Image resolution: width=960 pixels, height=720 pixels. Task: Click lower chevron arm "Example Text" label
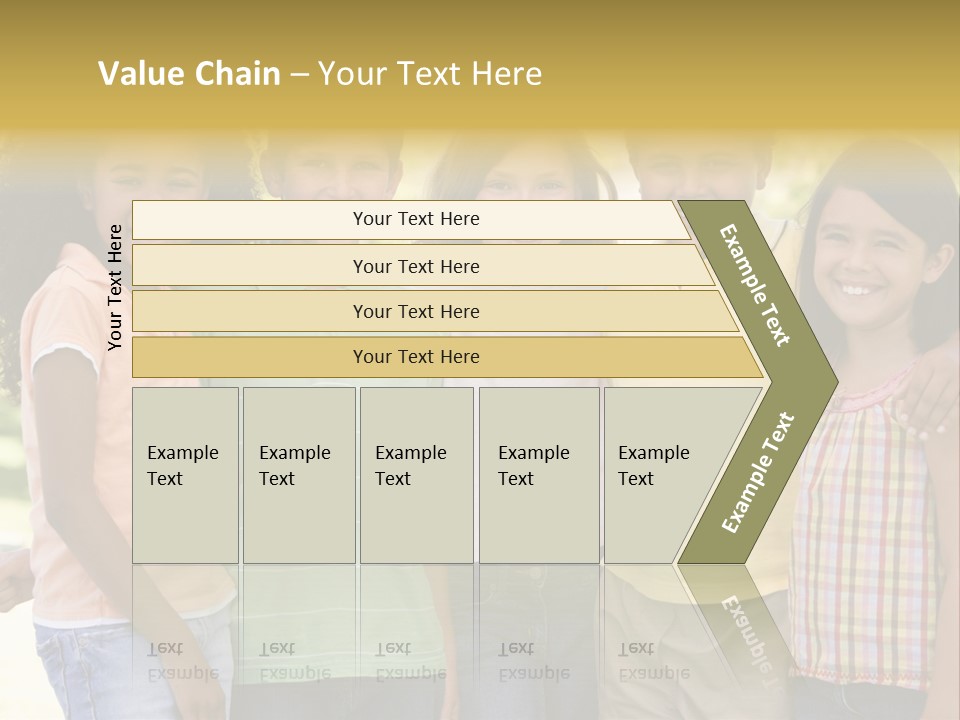(757, 473)
